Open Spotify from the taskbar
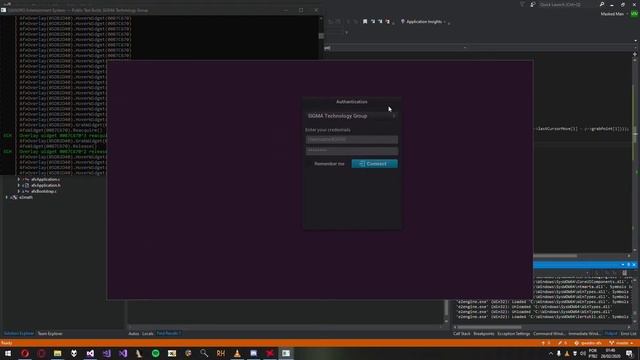This screenshot has height=360, width=640. 156,353
